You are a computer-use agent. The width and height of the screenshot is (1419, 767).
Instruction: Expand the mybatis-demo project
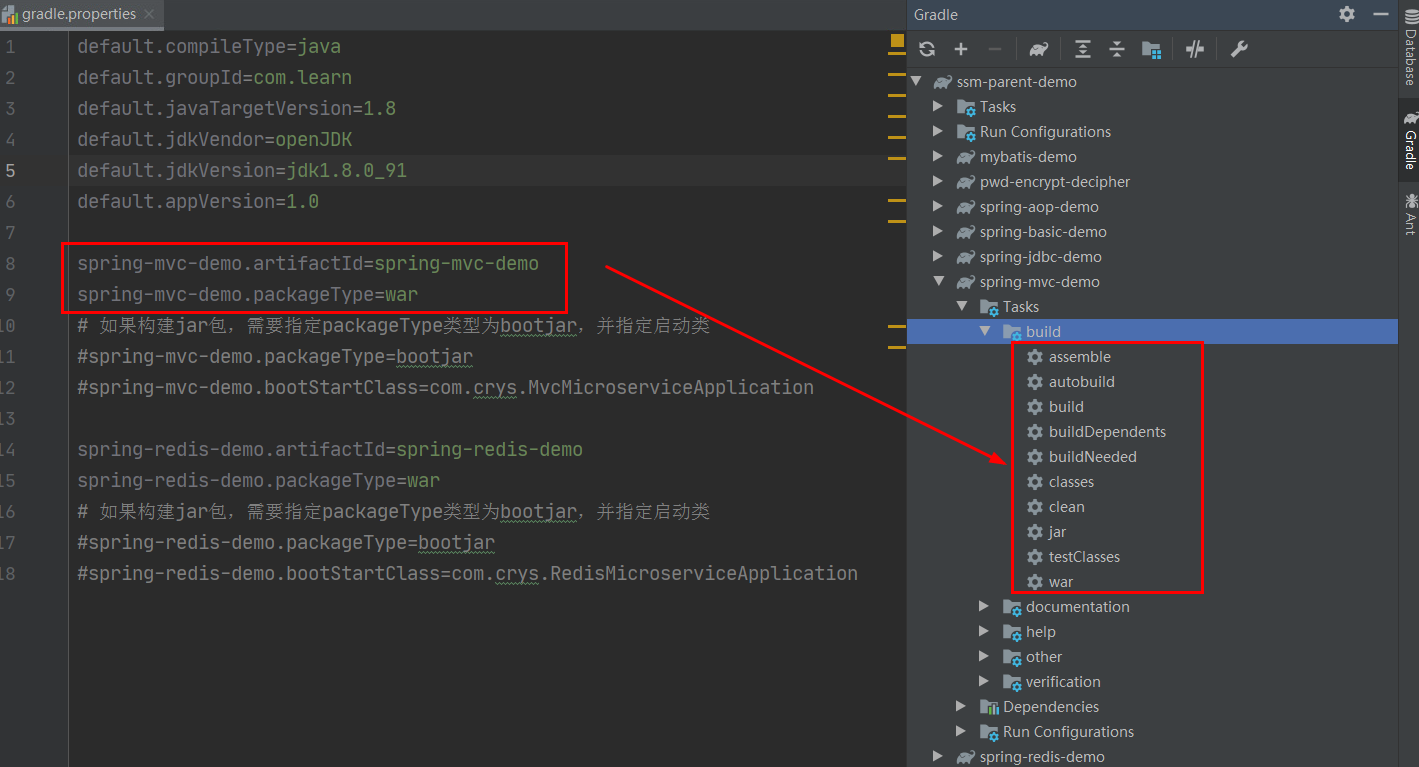tap(937, 157)
